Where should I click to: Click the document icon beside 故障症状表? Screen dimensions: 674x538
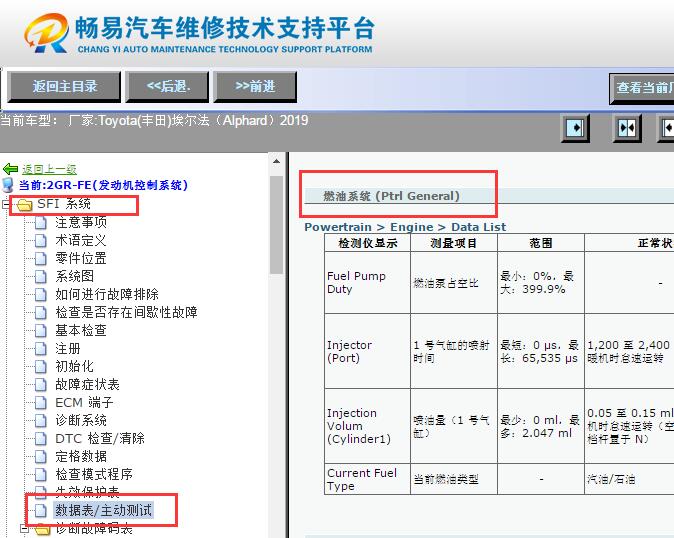pyautogui.click(x=41, y=385)
